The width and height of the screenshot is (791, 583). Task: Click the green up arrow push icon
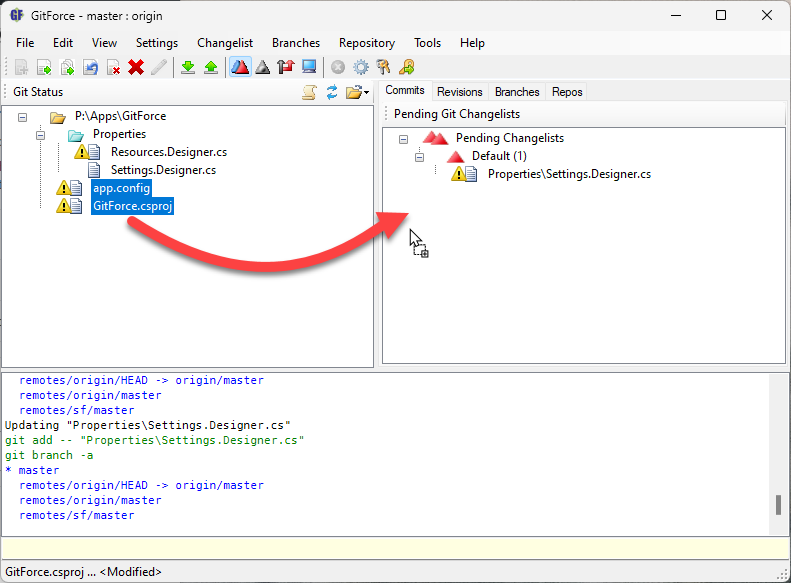[x=211, y=67]
